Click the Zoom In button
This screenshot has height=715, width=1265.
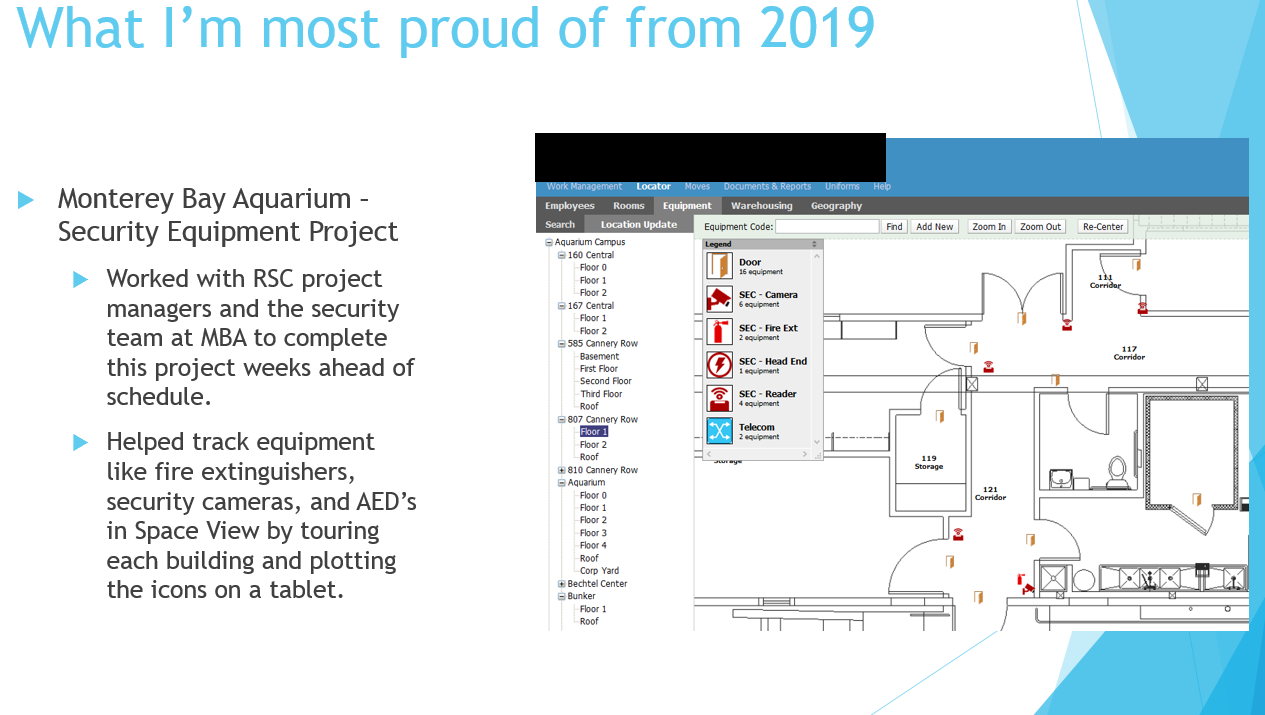990,227
